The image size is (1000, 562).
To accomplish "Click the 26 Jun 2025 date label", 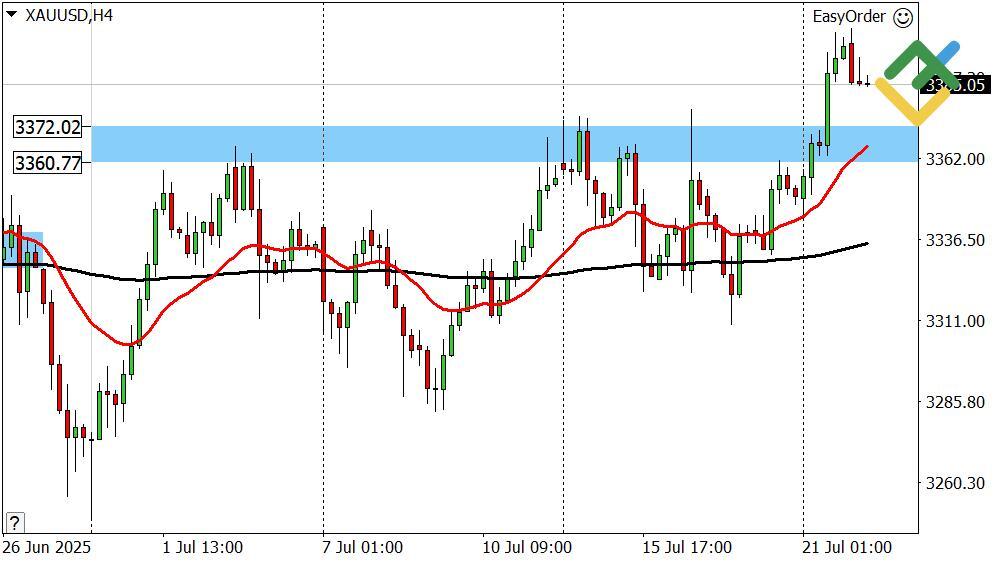I will point(47,547).
